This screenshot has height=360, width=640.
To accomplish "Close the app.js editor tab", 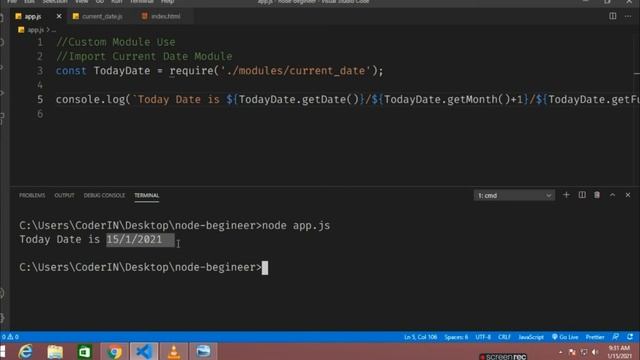I will click(59, 16).
